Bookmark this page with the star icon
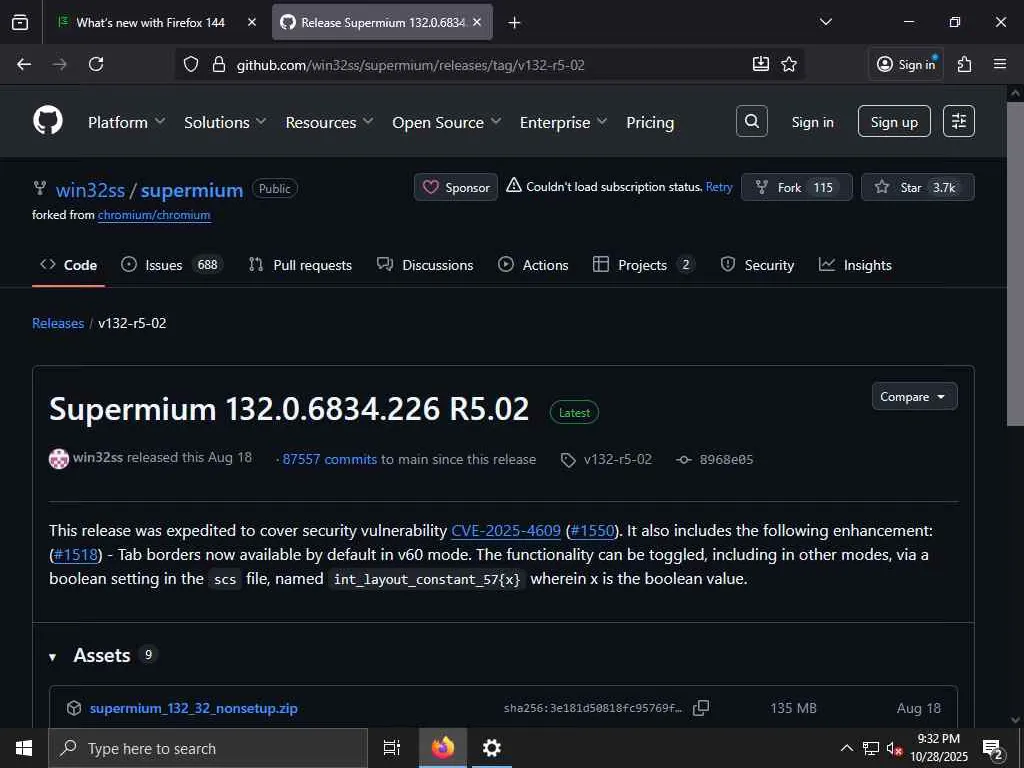Image resolution: width=1024 pixels, height=768 pixels. point(789,64)
